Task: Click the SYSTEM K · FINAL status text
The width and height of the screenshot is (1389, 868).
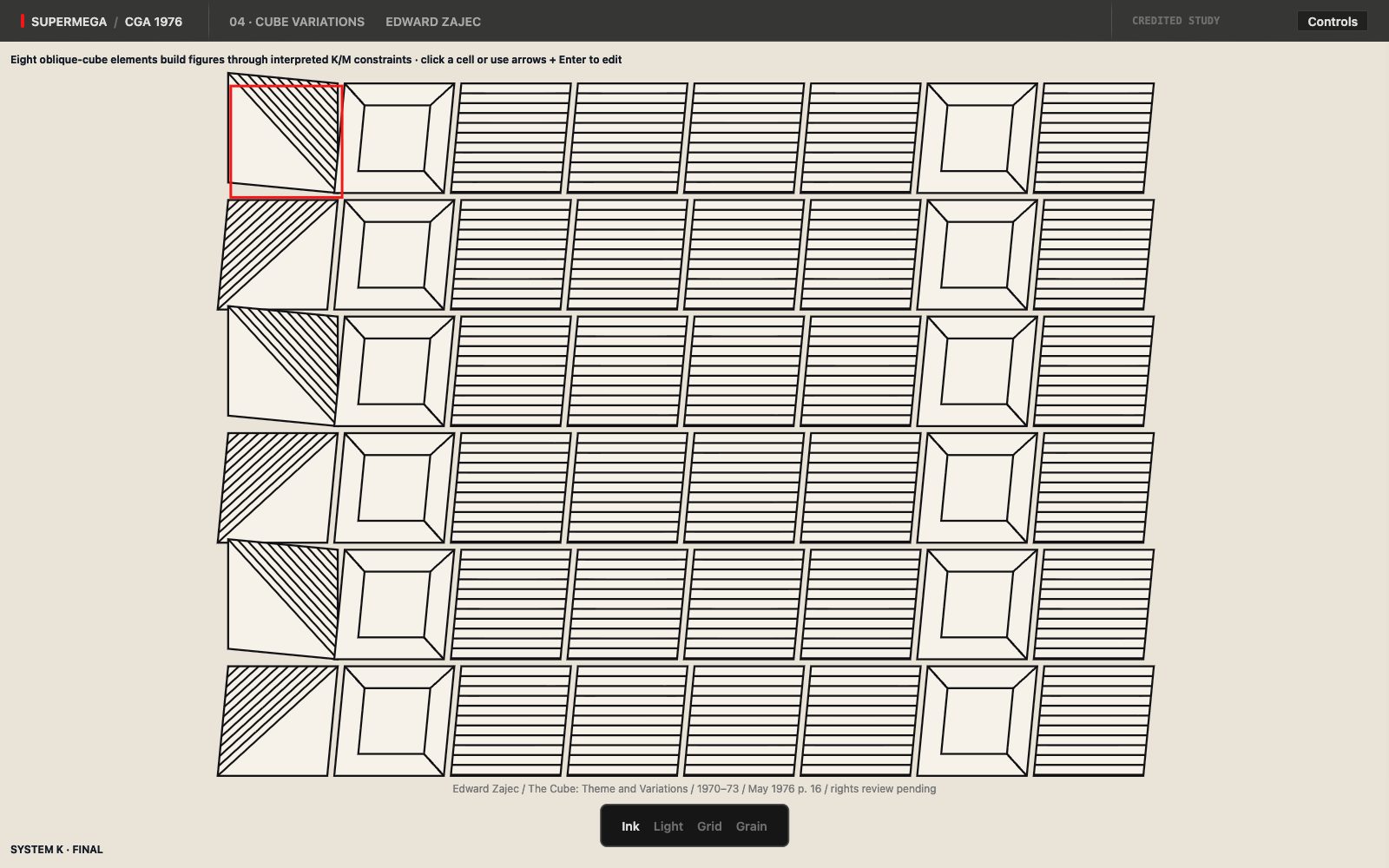Action: 56,850
